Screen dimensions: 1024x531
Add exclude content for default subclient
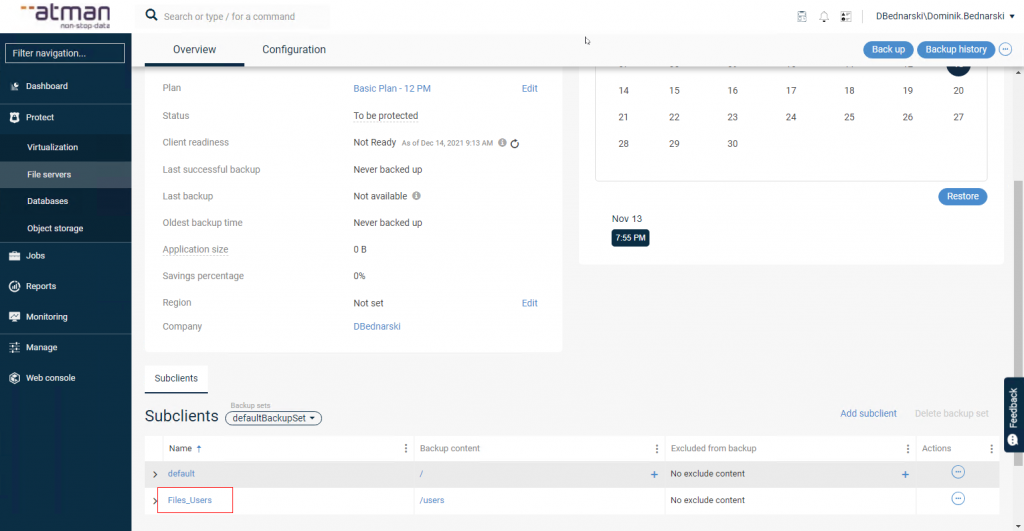pyautogui.click(x=905, y=474)
